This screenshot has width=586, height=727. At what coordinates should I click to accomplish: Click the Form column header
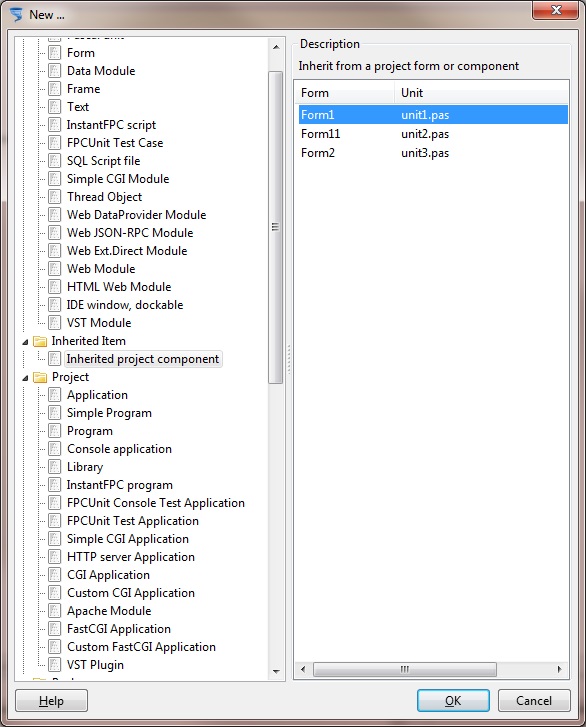coord(344,93)
